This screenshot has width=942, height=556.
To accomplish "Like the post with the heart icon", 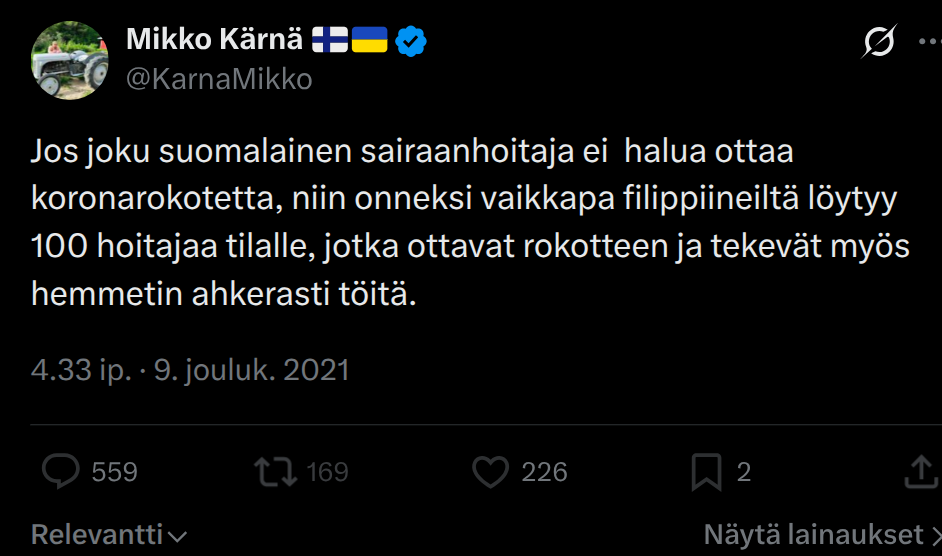I will point(490,472).
